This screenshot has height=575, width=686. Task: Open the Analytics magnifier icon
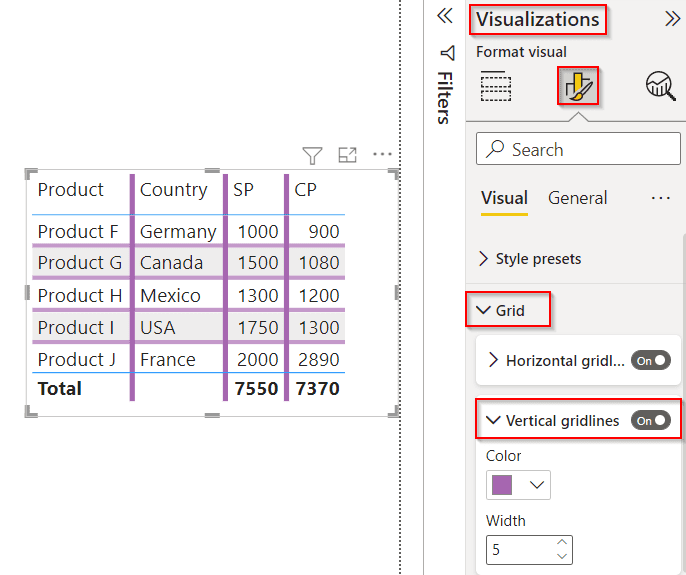pos(661,86)
